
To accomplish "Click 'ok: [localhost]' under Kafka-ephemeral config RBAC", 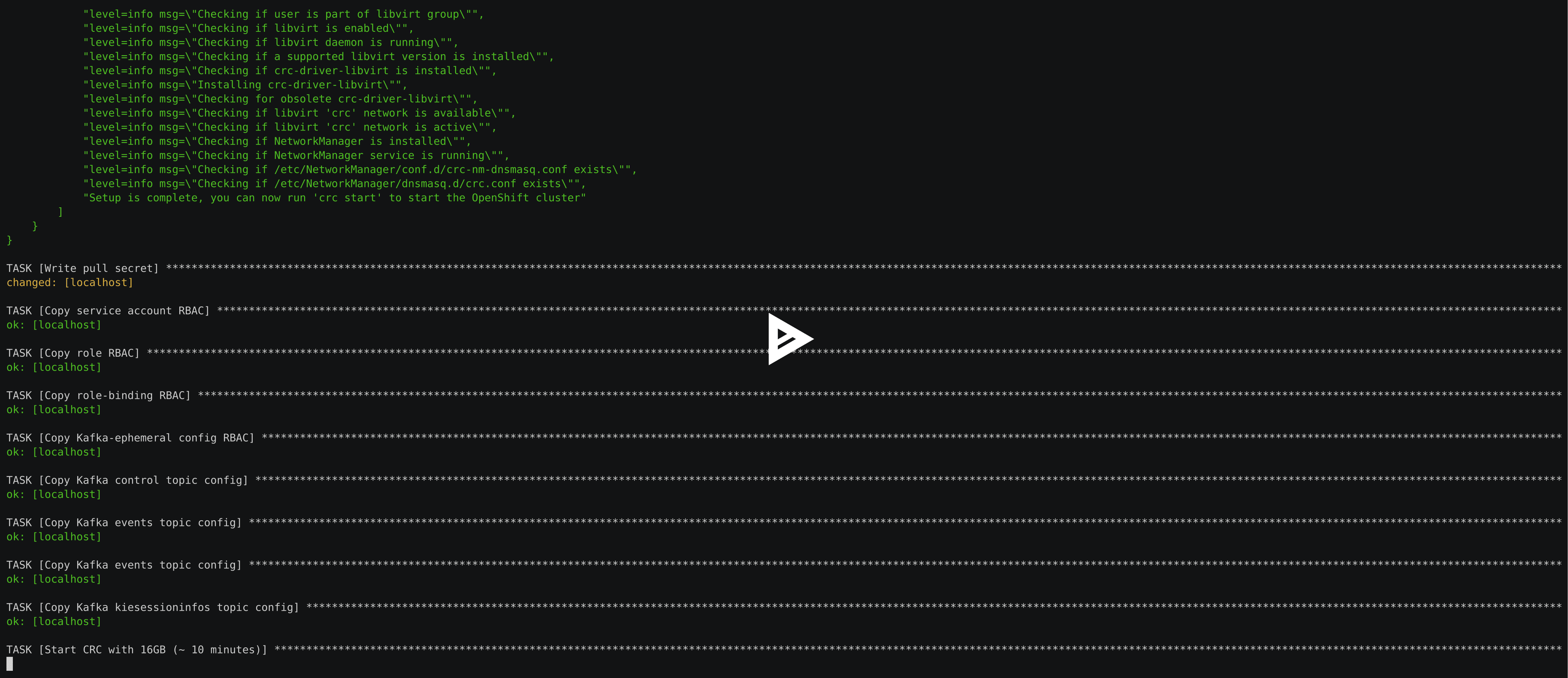I will (x=54, y=452).
